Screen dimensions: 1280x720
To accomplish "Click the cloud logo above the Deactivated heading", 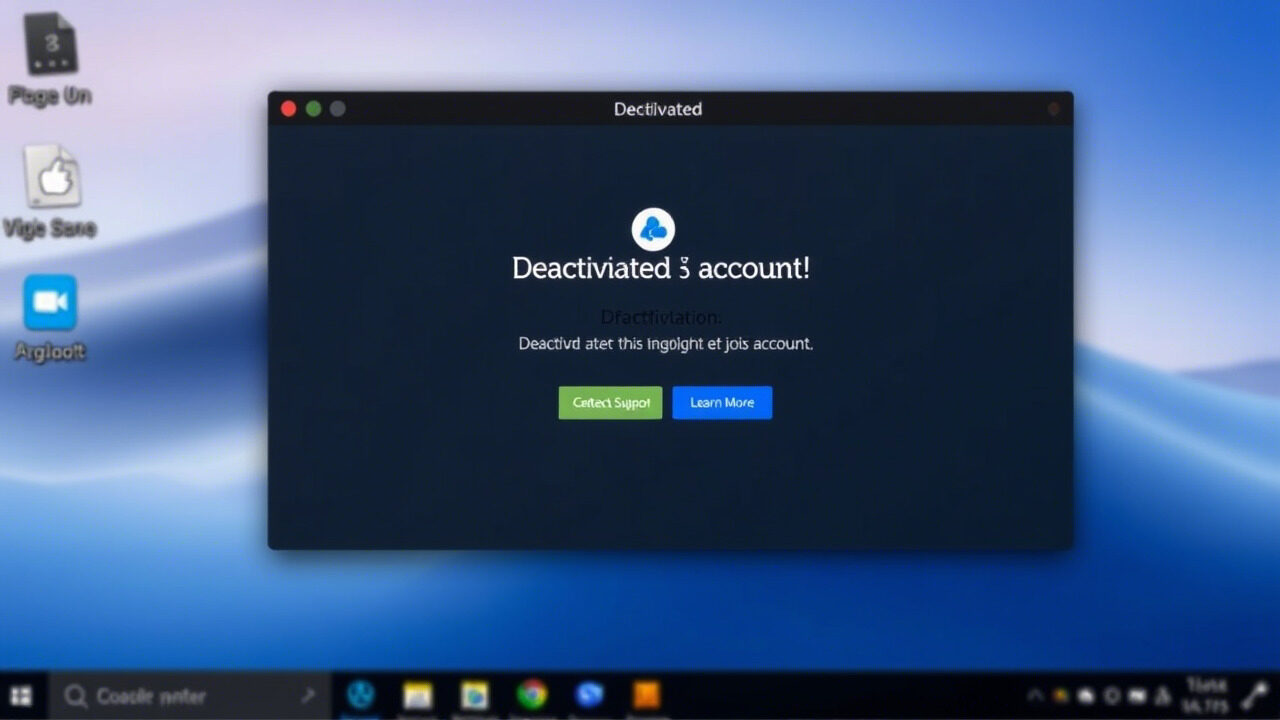I will tap(653, 230).
